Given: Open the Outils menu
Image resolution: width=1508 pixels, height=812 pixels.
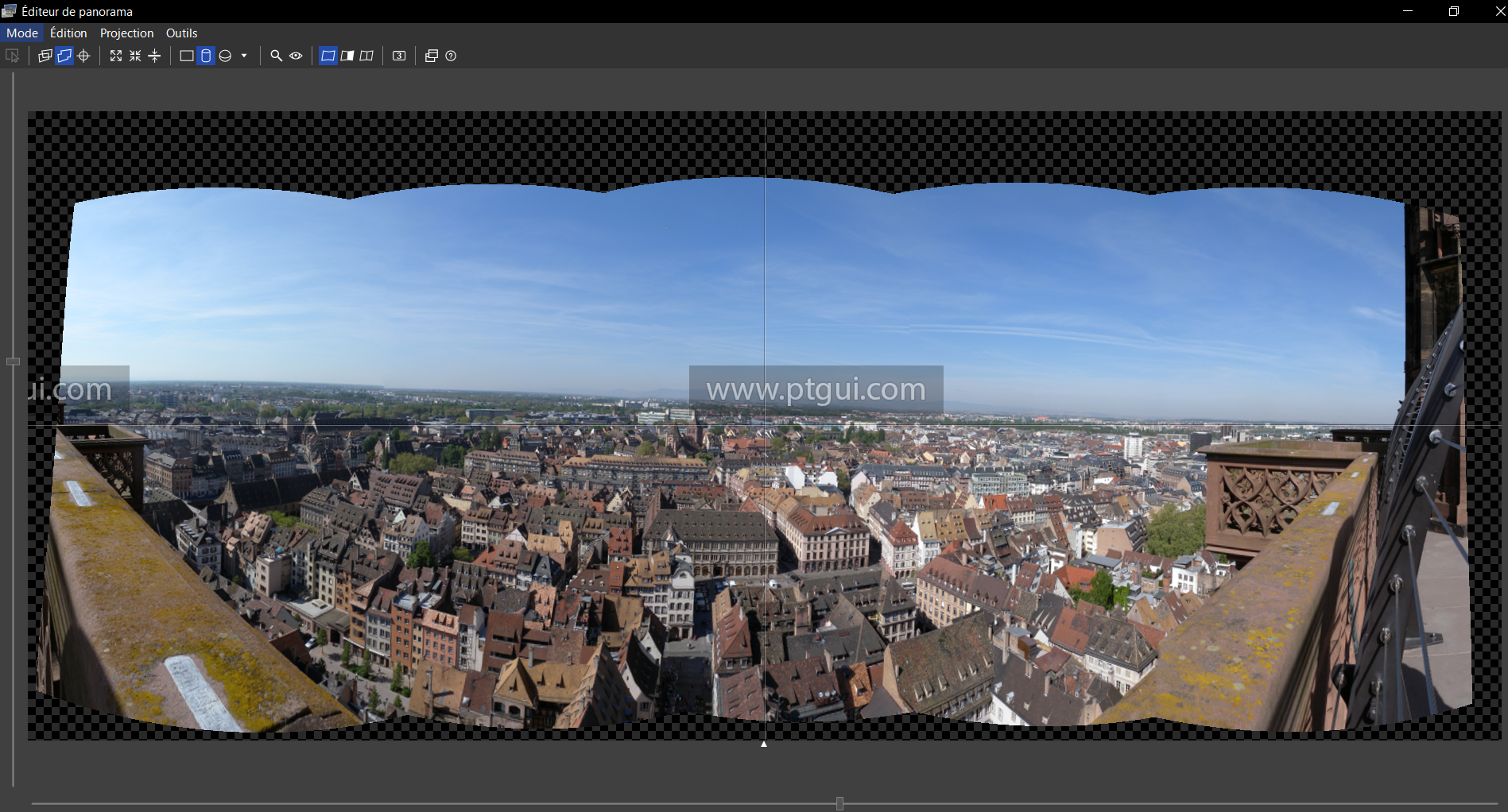Looking at the screenshot, I should [x=181, y=33].
